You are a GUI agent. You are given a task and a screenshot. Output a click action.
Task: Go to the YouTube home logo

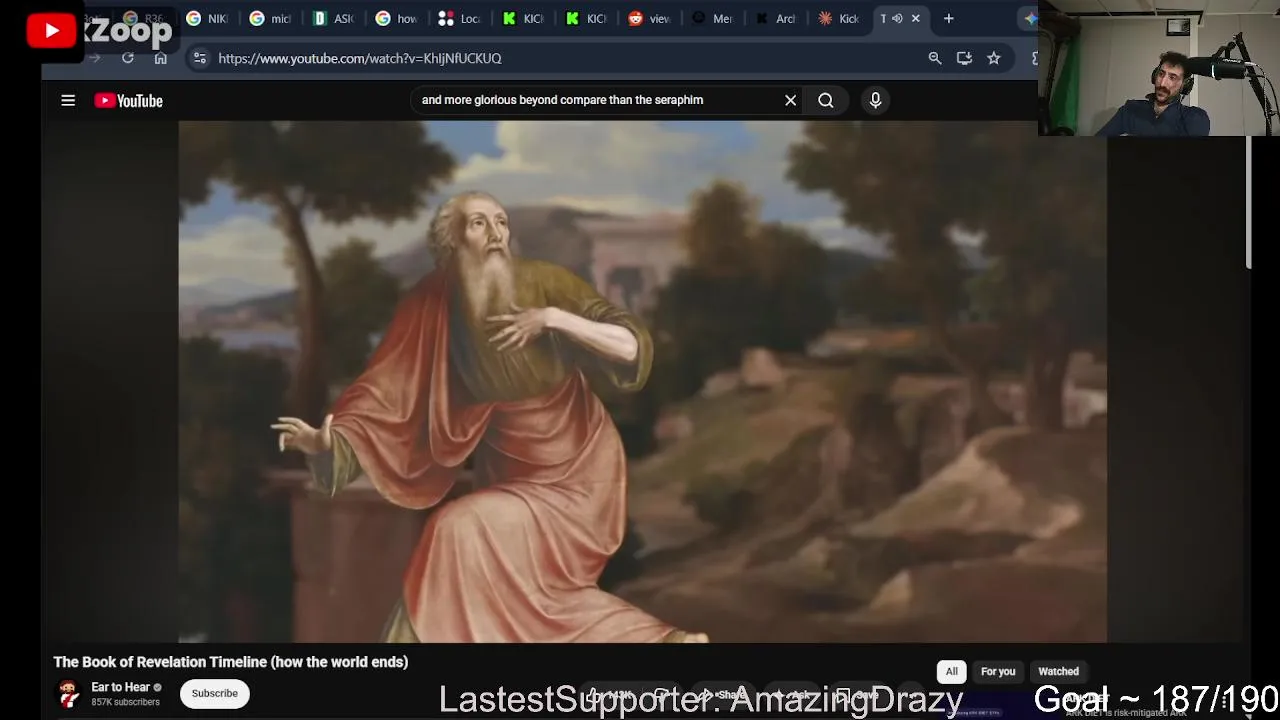tap(128, 100)
